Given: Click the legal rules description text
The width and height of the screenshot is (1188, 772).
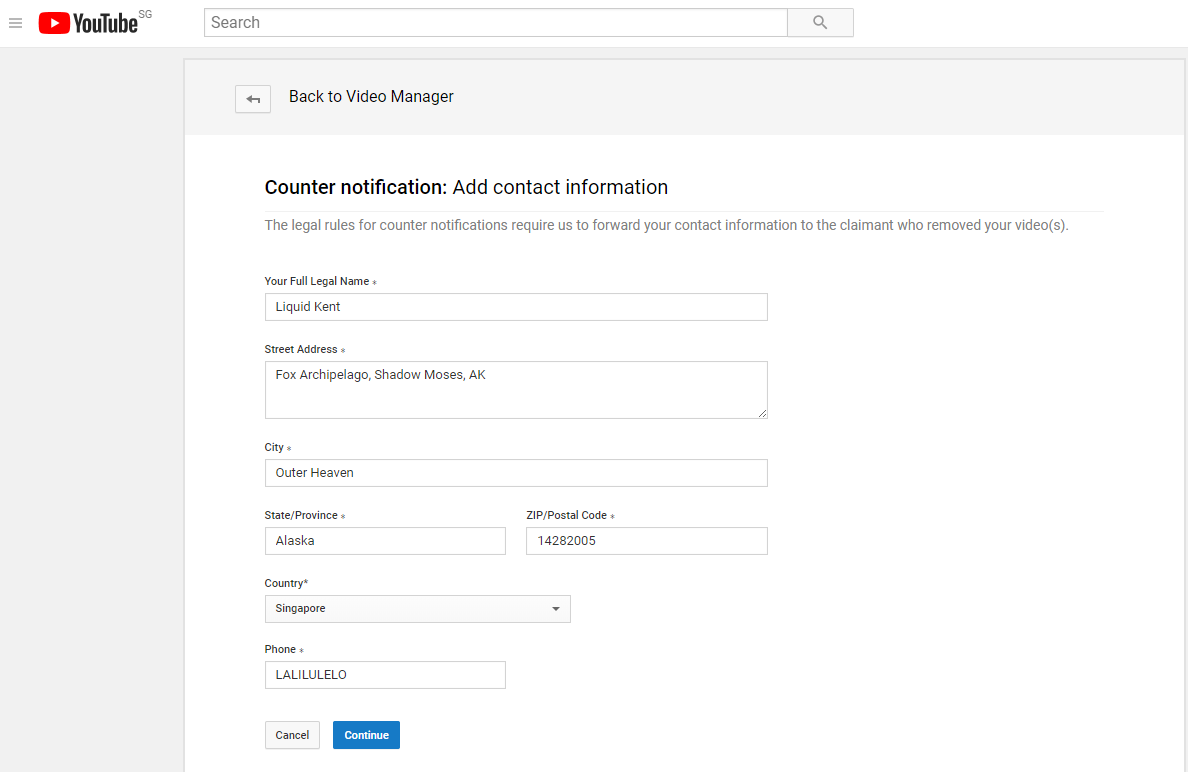Looking at the screenshot, I should pyautogui.click(x=667, y=225).
